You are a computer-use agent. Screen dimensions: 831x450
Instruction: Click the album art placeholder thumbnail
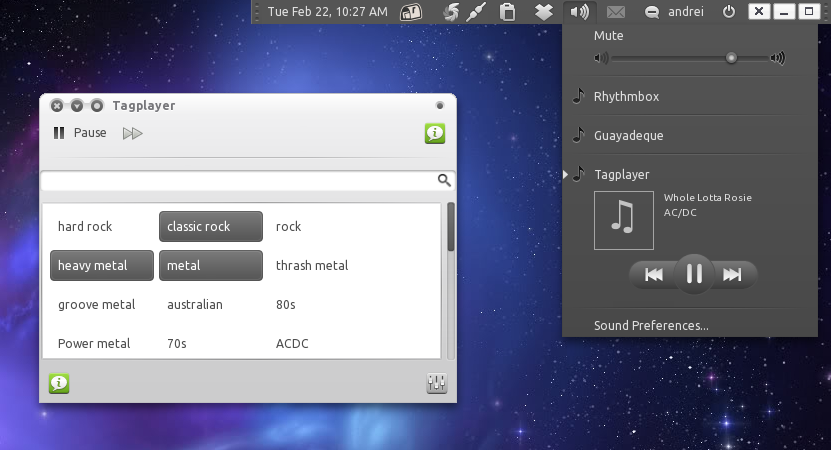click(x=624, y=220)
